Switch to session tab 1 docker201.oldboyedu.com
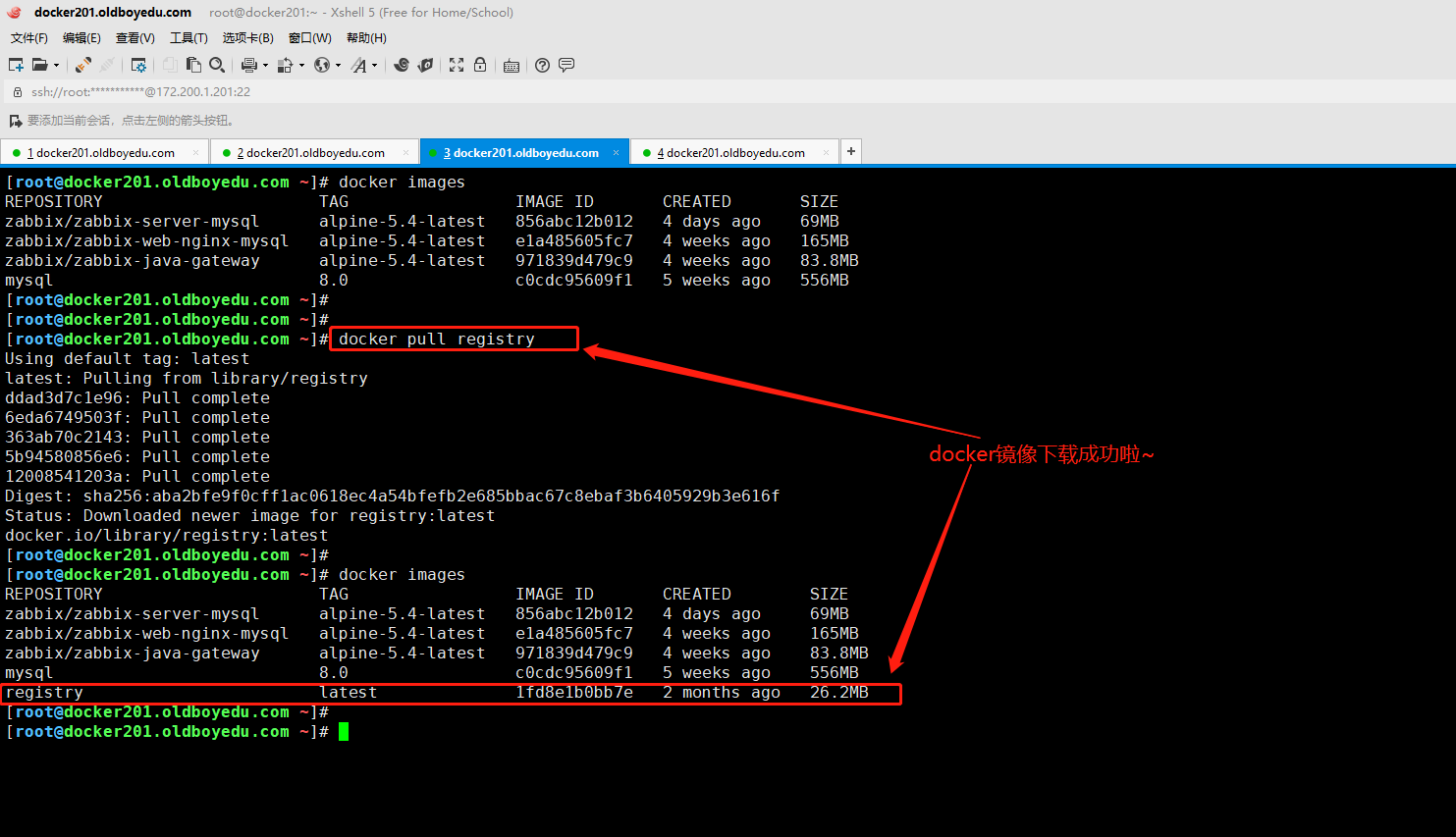Viewport: 1456px width, 837px height. coord(100,153)
